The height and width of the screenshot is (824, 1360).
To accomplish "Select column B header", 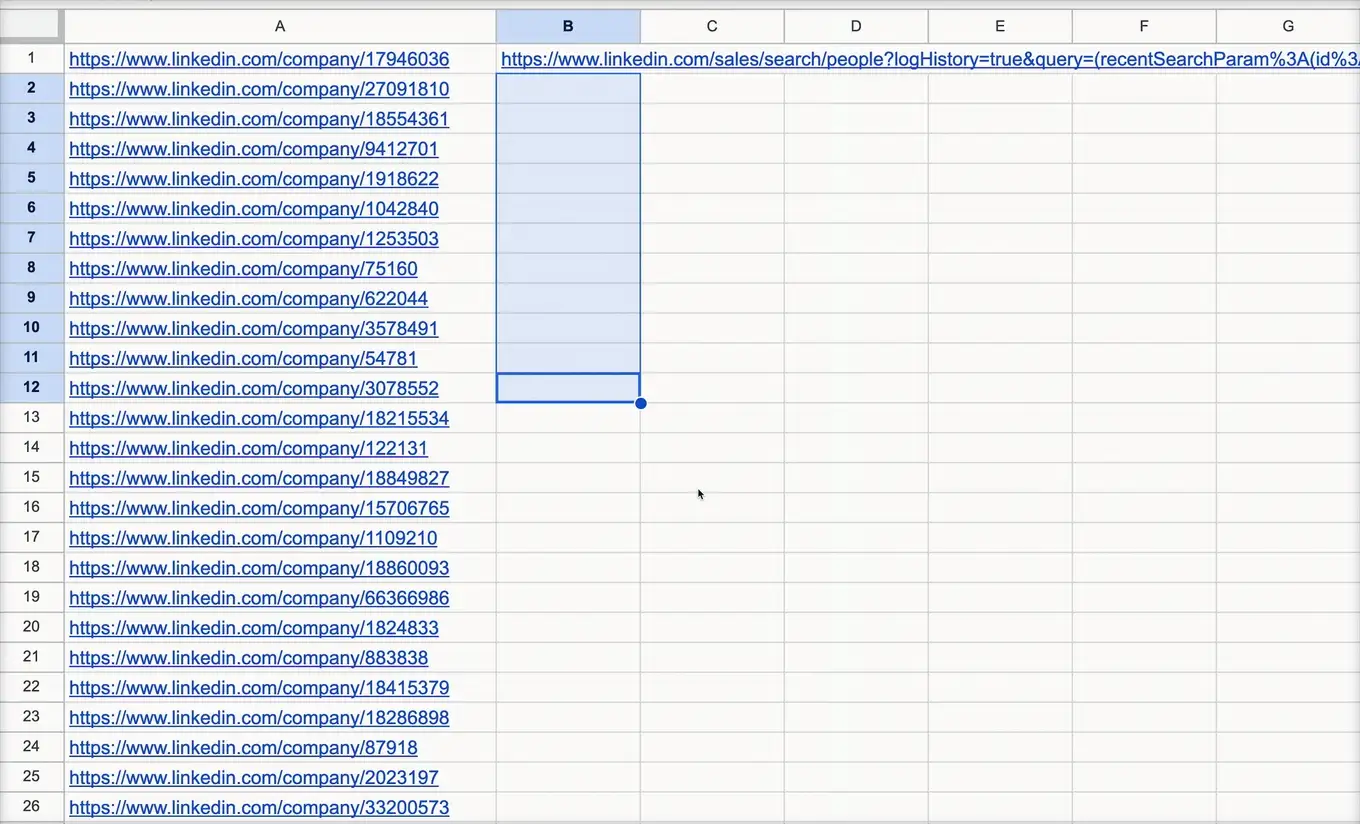I will click(568, 27).
